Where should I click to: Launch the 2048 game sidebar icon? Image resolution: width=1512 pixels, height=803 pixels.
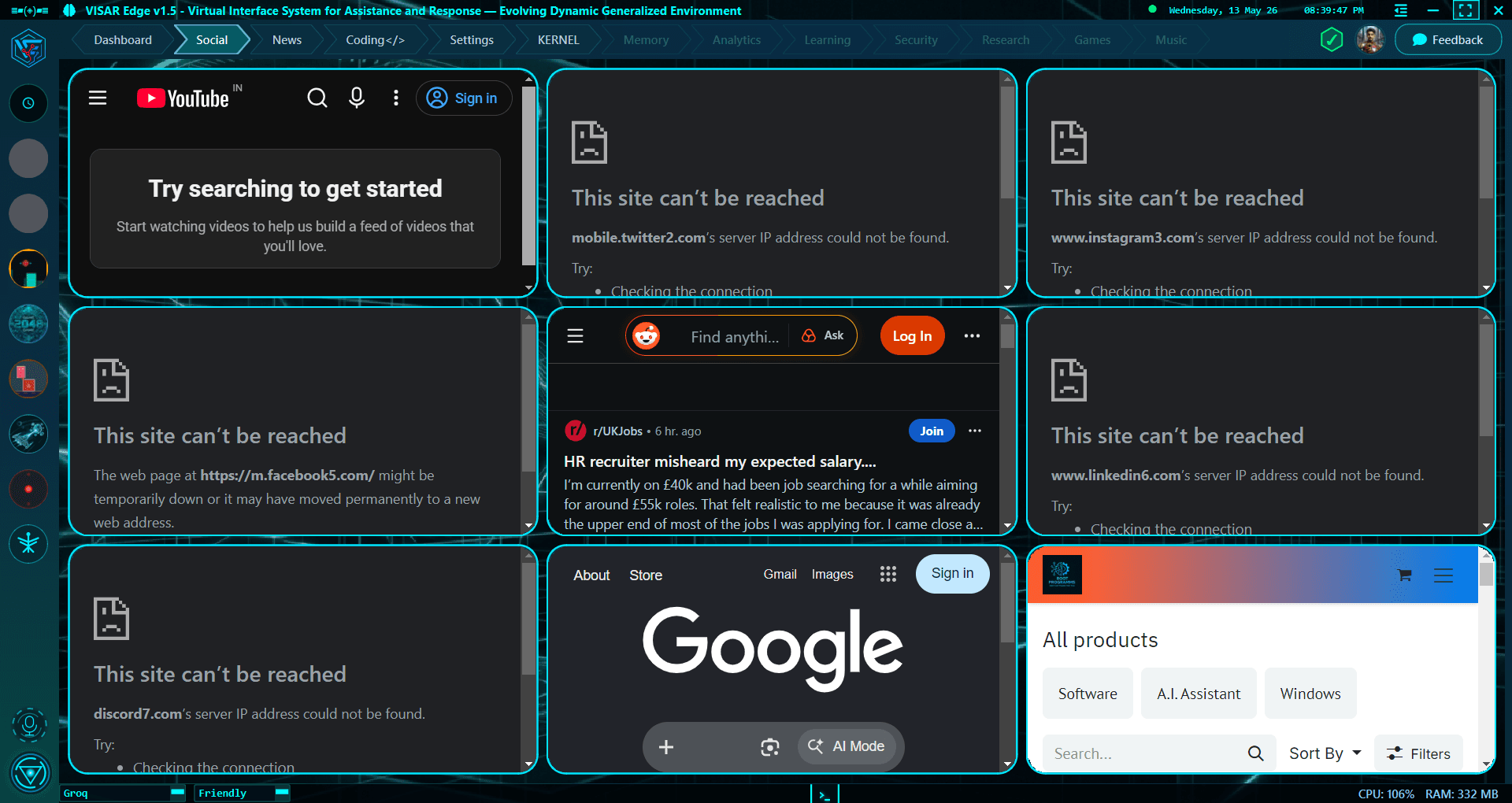28,324
